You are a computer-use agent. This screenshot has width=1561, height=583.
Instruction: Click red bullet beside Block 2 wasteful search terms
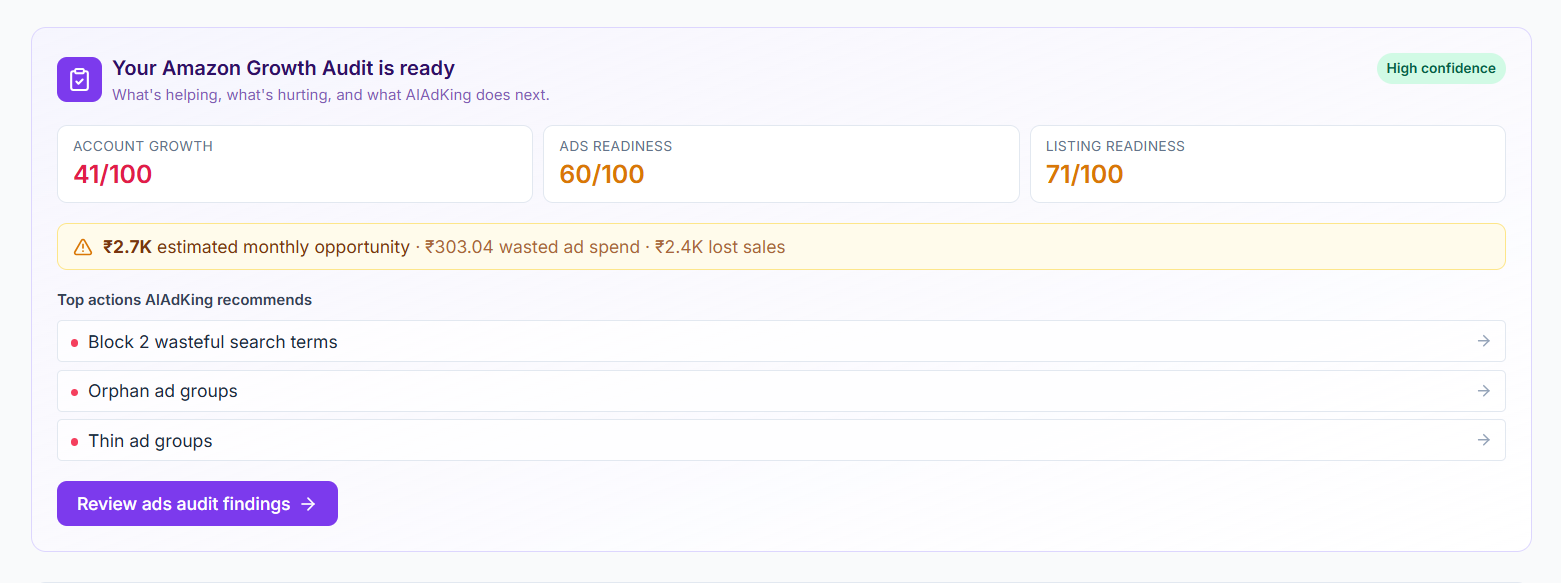[74, 343]
